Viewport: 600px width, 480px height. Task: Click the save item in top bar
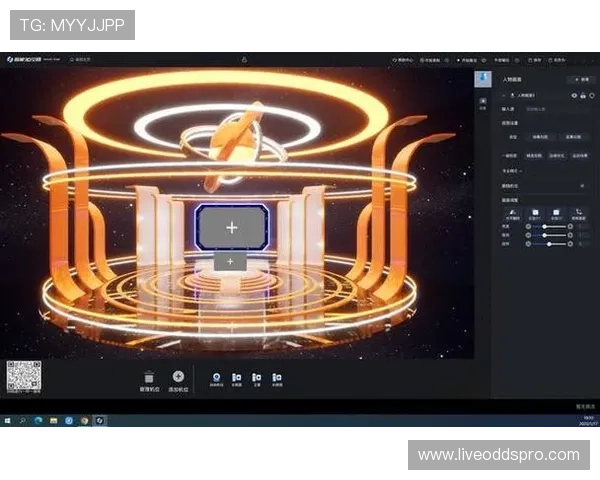535,60
